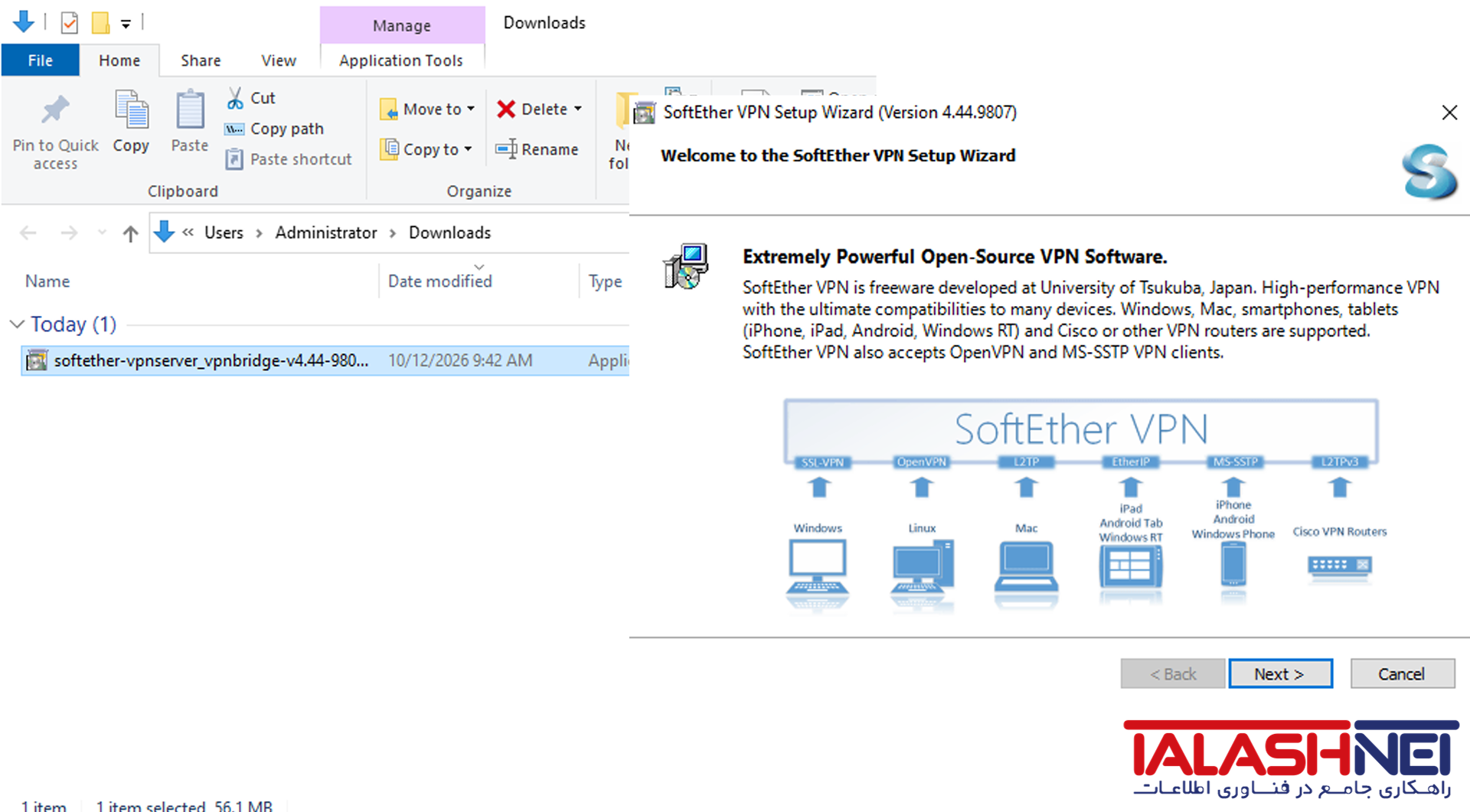Click the Paste shortcut icon

point(234,159)
